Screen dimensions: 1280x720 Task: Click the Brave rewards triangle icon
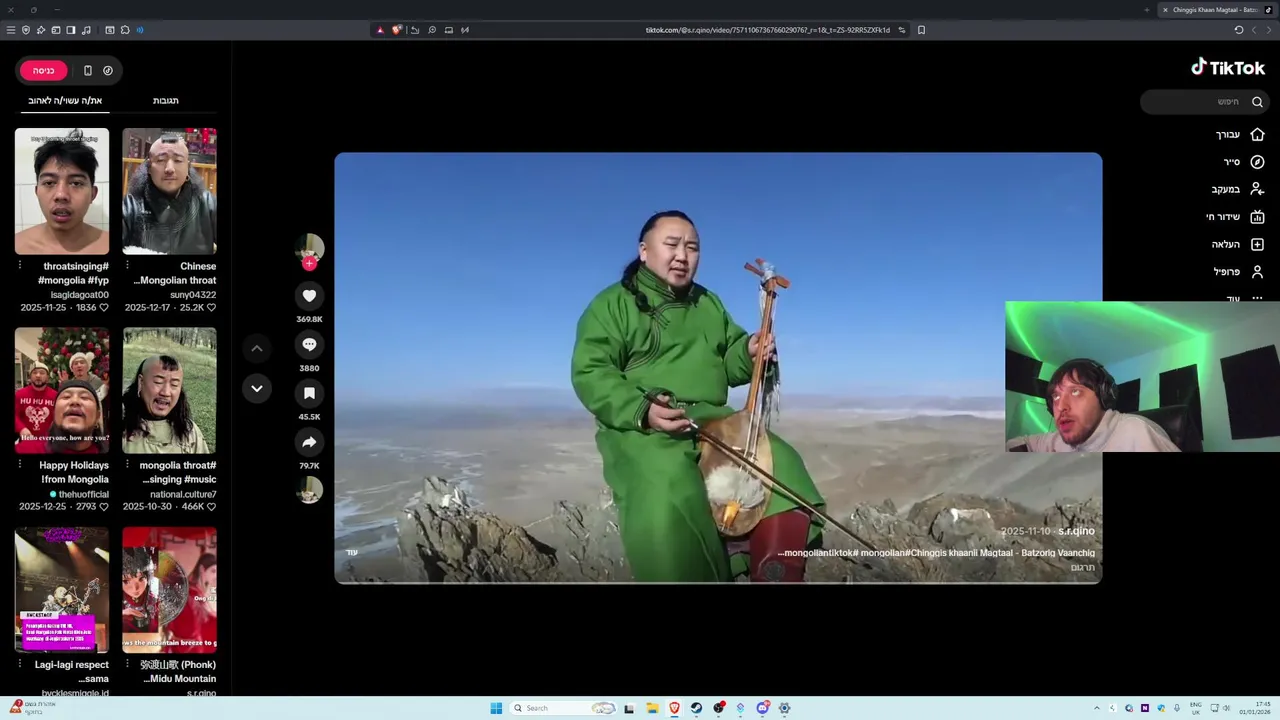point(380,30)
